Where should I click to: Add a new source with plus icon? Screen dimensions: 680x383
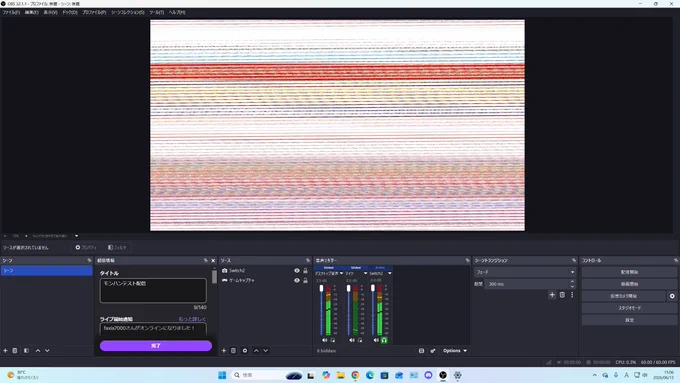[224, 350]
